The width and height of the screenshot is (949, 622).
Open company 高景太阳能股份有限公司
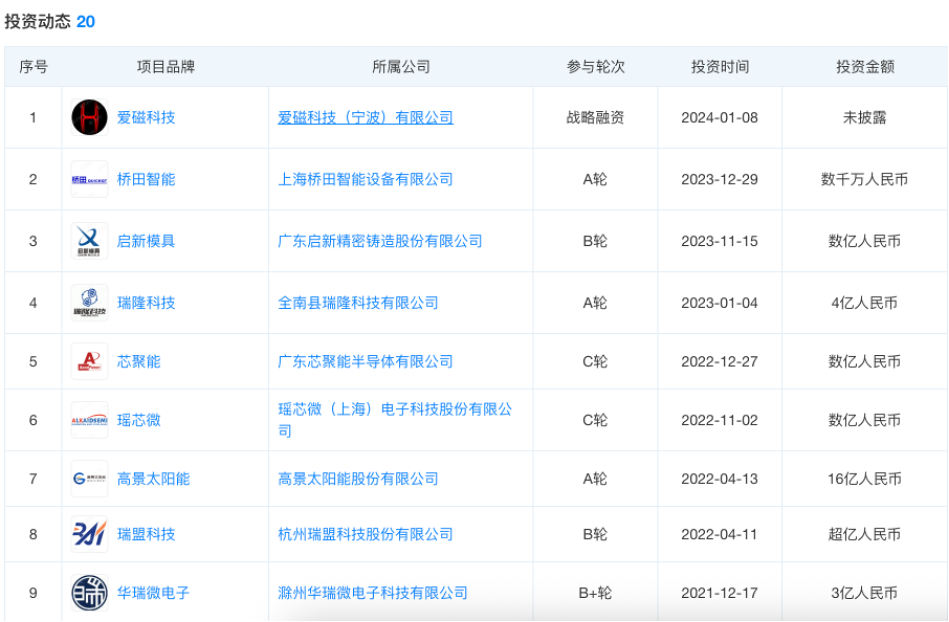(x=358, y=479)
